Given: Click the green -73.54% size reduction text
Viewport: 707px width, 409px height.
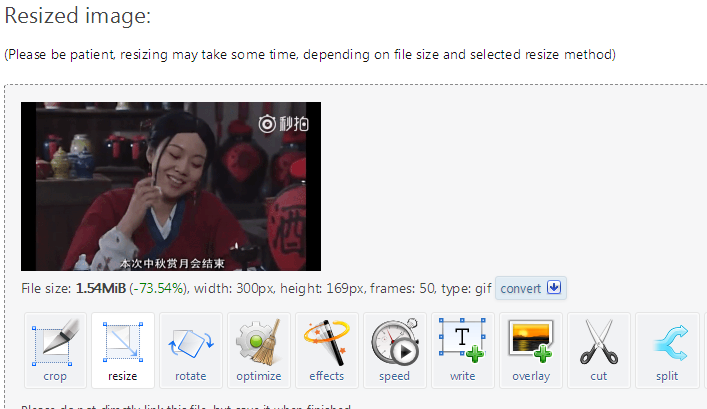Looking at the screenshot, I should [x=158, y=288].
